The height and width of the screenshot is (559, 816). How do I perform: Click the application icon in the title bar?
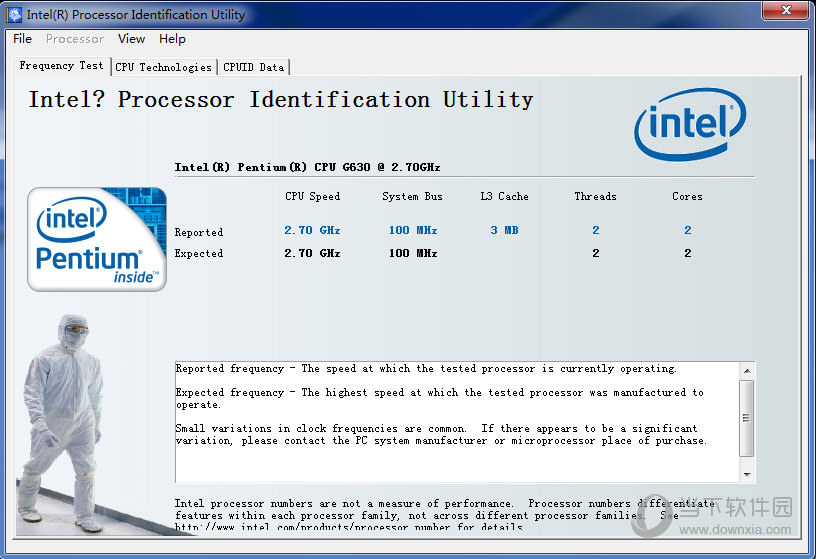click(x=15, y=15)
